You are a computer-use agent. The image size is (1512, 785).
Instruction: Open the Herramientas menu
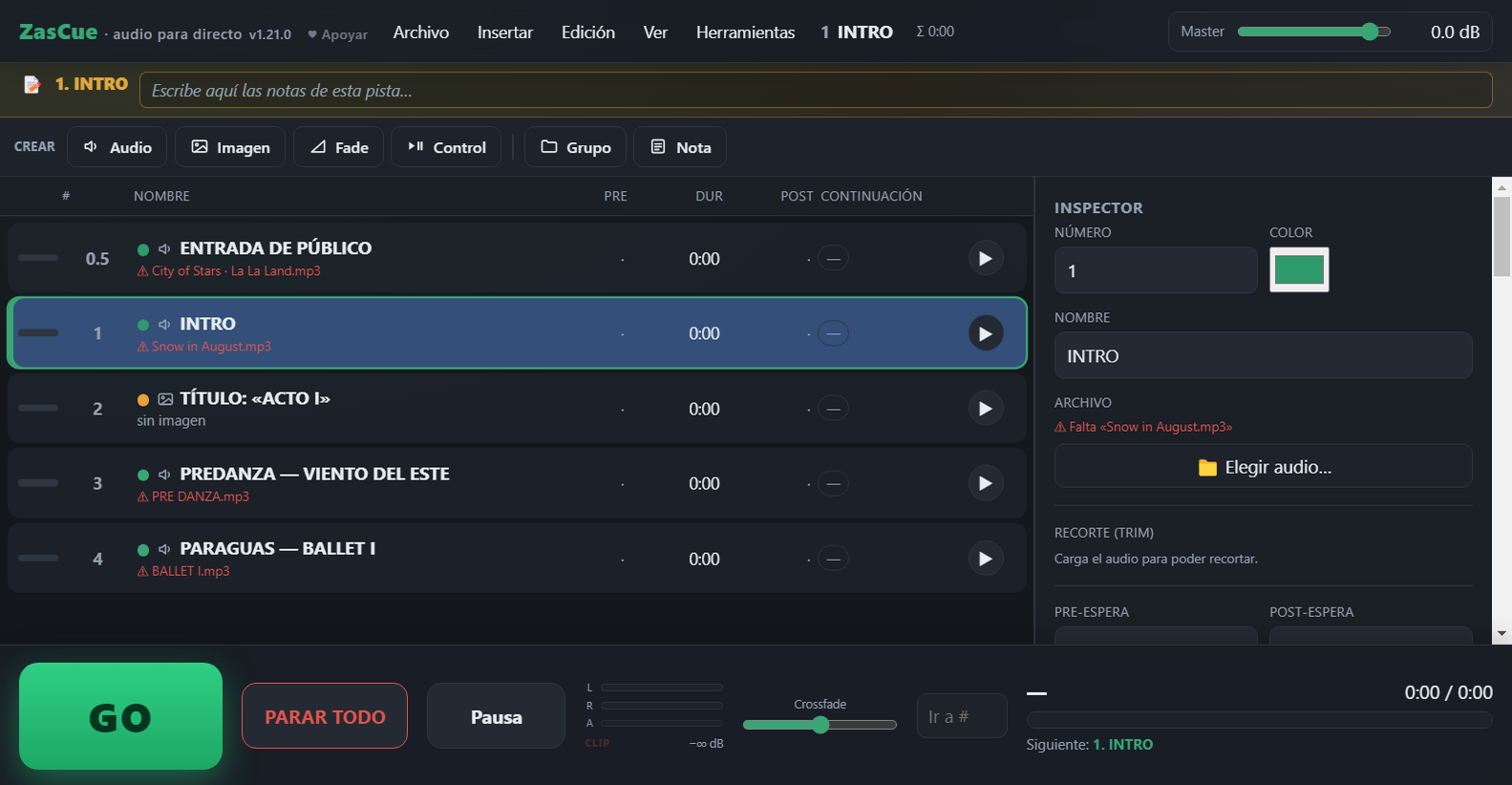click(745, 32)
